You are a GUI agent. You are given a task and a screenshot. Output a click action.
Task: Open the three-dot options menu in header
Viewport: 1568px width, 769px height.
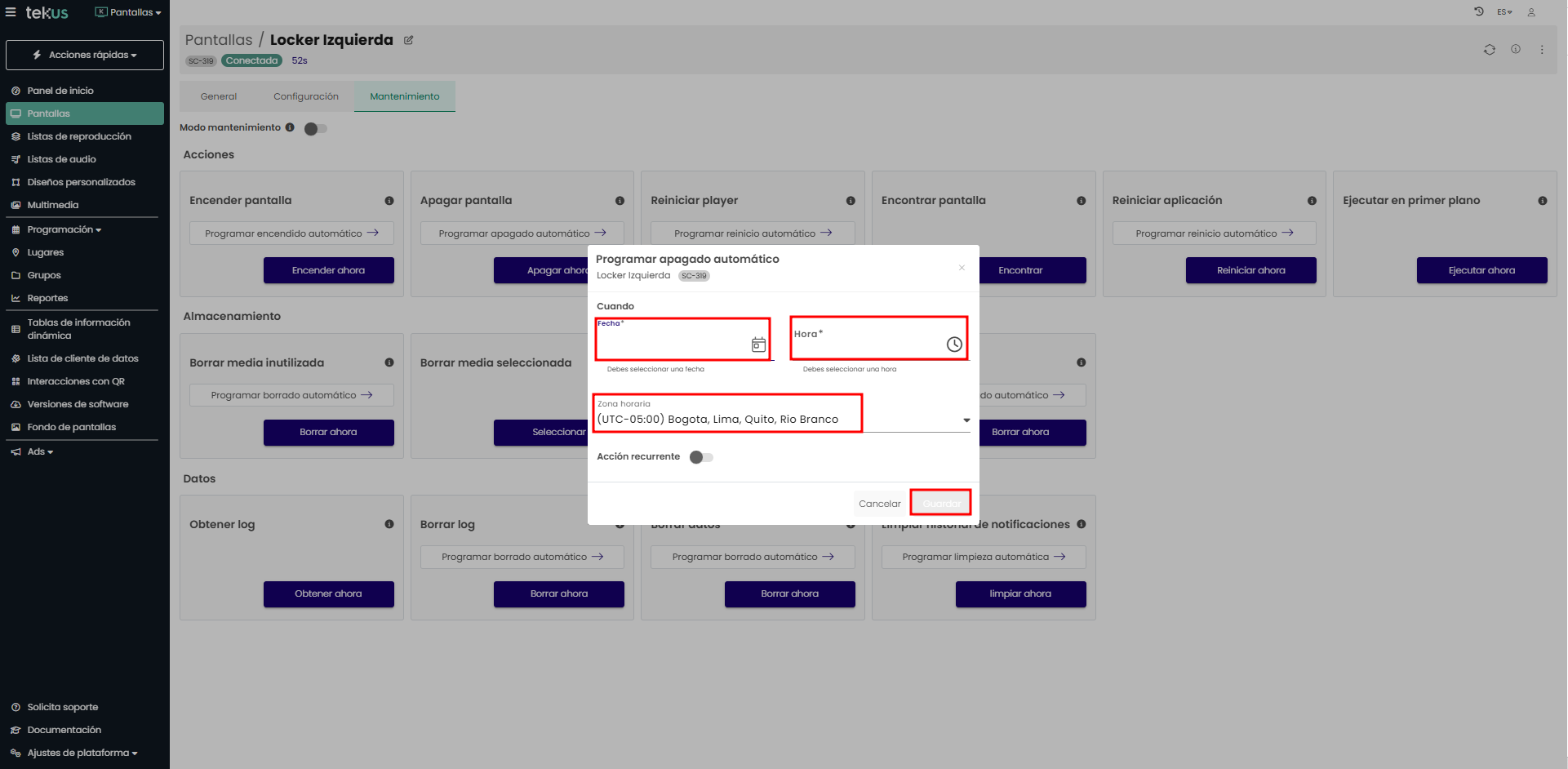point(1542,50)
